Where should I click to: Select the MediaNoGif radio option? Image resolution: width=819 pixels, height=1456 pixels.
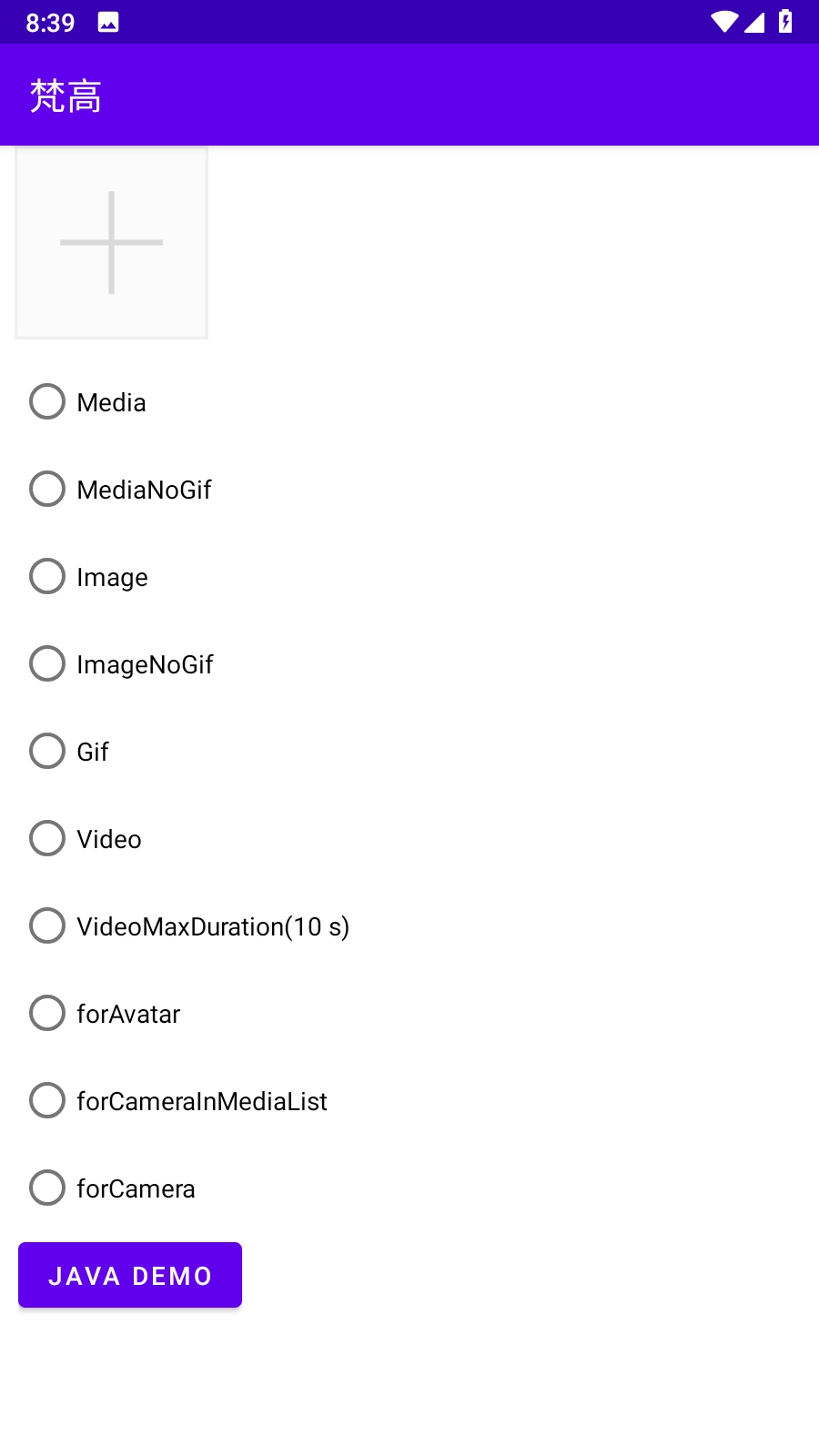tap(47, 489)
